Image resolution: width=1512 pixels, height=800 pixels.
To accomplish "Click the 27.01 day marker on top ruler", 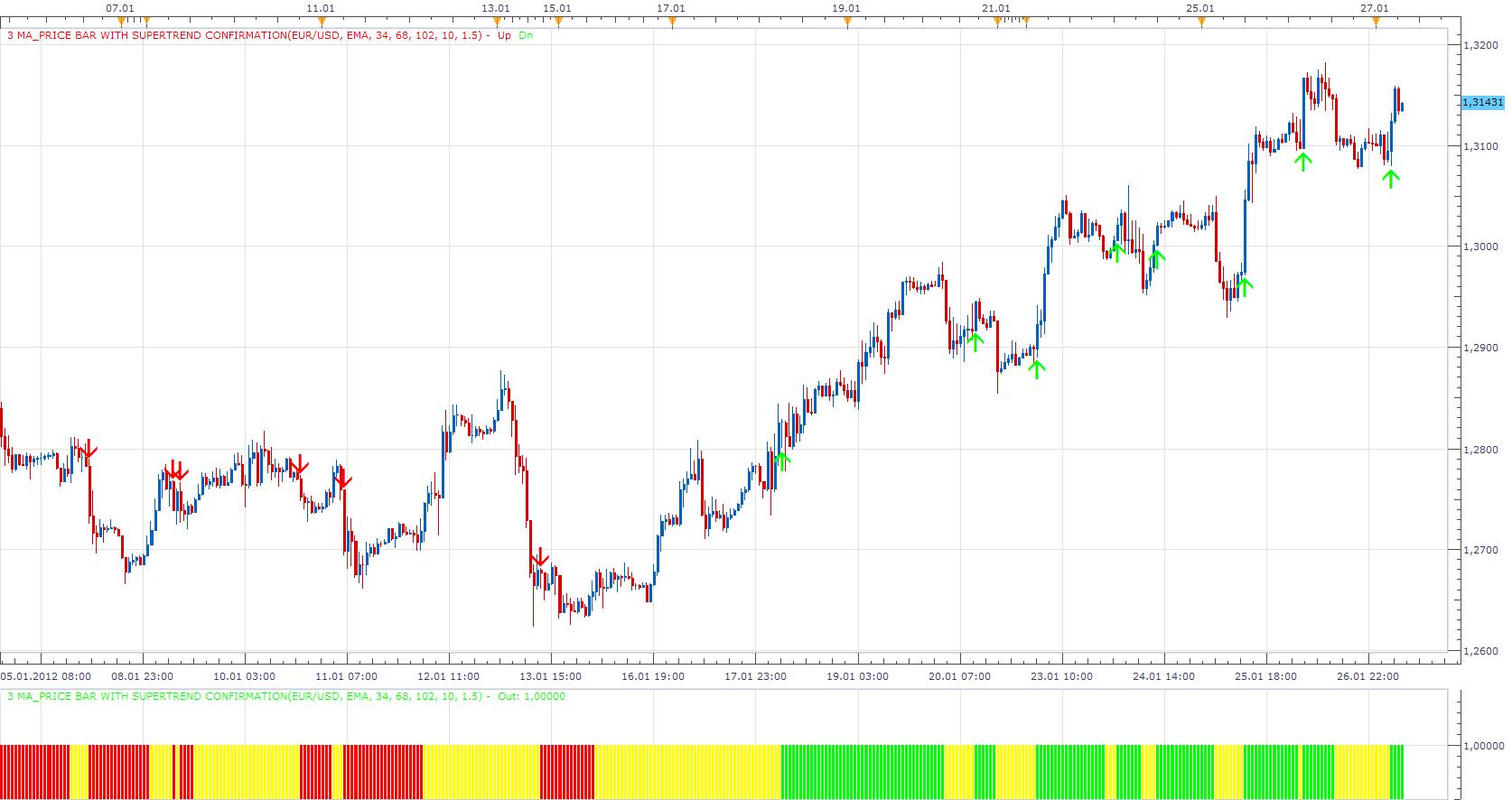I will click(1375, 8).
